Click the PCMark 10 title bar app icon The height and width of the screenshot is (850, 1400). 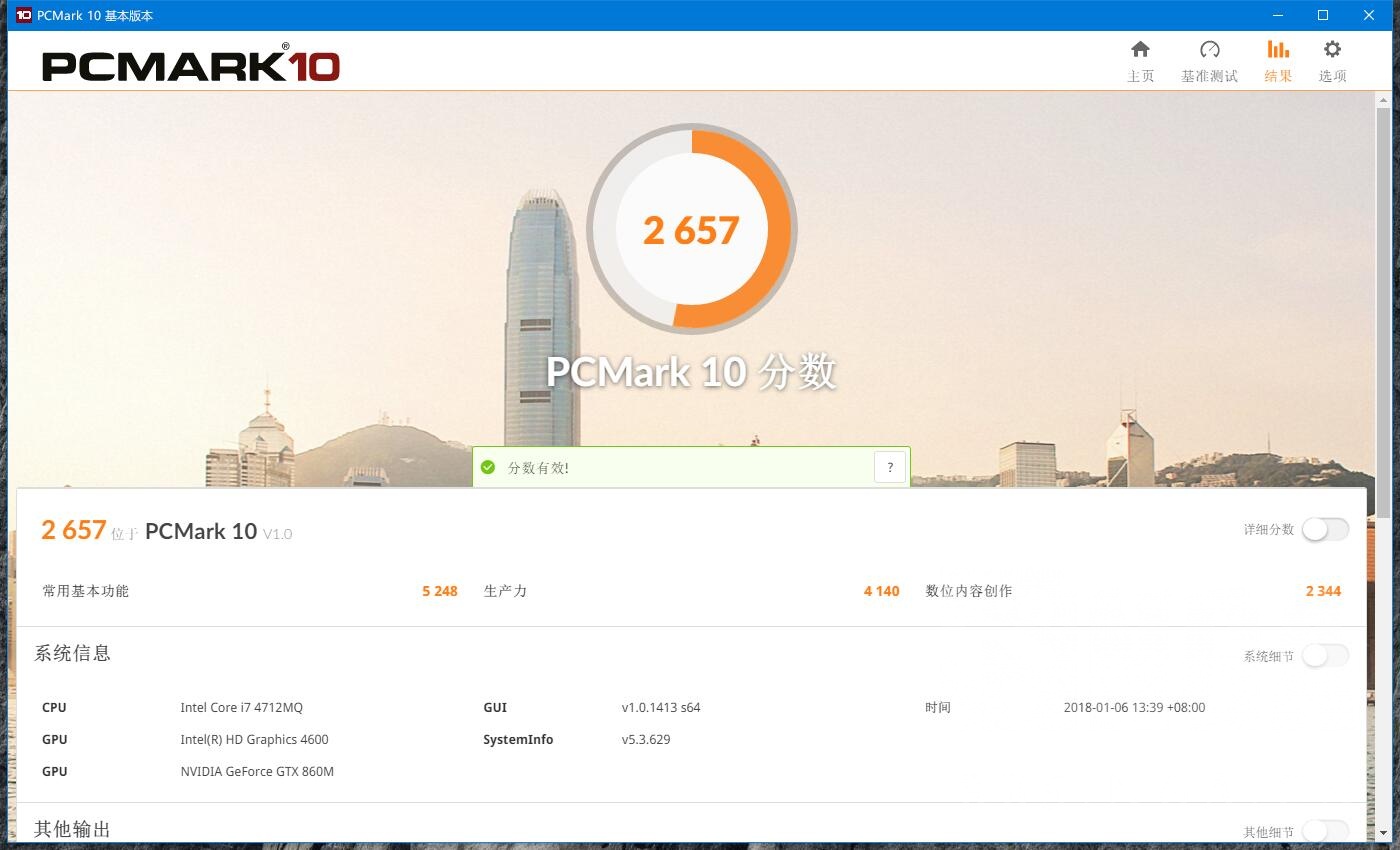click(23, 15)
